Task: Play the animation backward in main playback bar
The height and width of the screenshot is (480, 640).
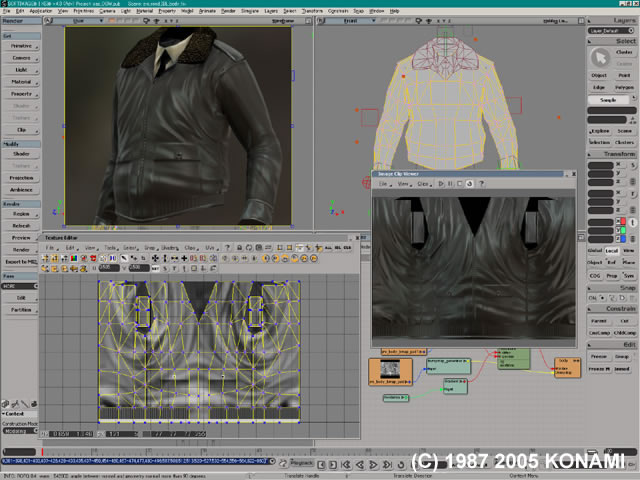Action: tap(360, 464)
